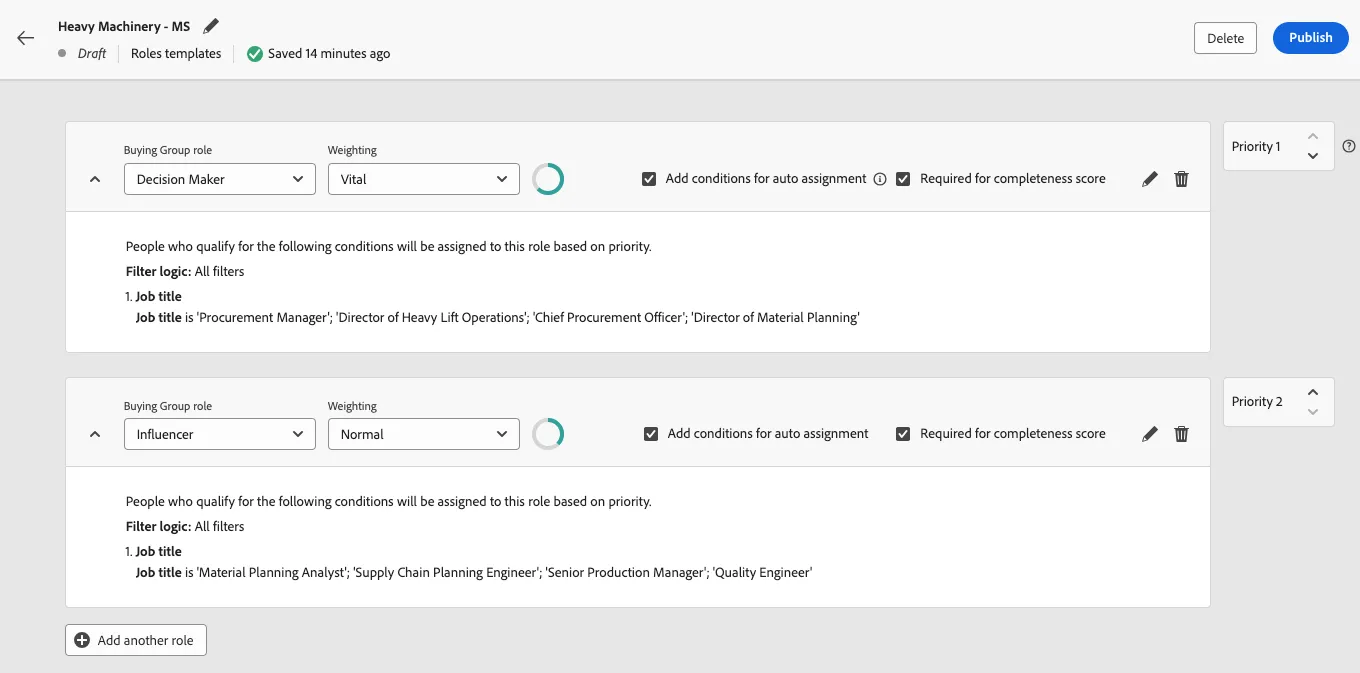Open the Normal weighting dropdown
This screenshot has width=1360, height=673.
pos(424,434)
